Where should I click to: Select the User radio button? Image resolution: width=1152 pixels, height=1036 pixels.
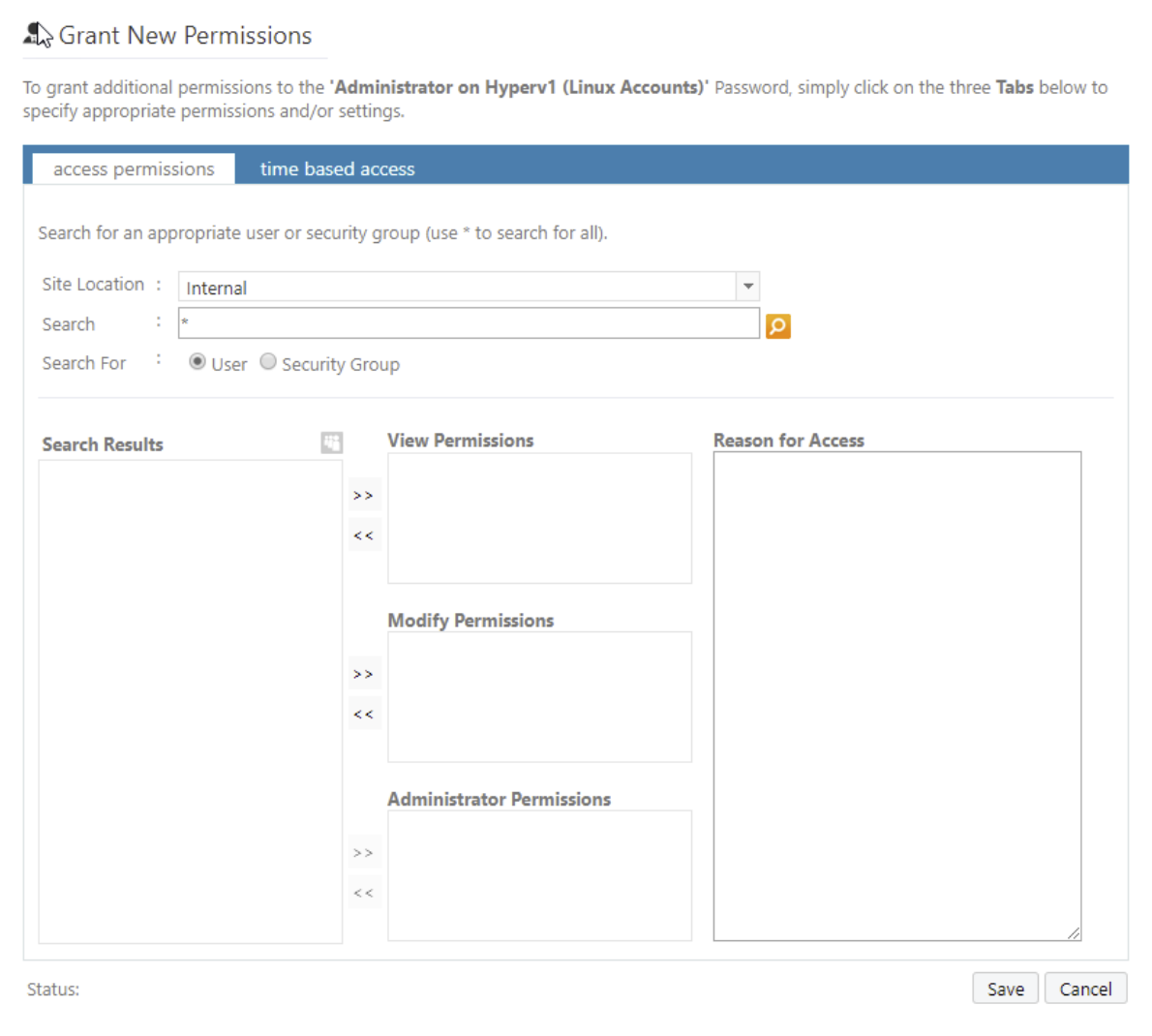click(198, 361)
